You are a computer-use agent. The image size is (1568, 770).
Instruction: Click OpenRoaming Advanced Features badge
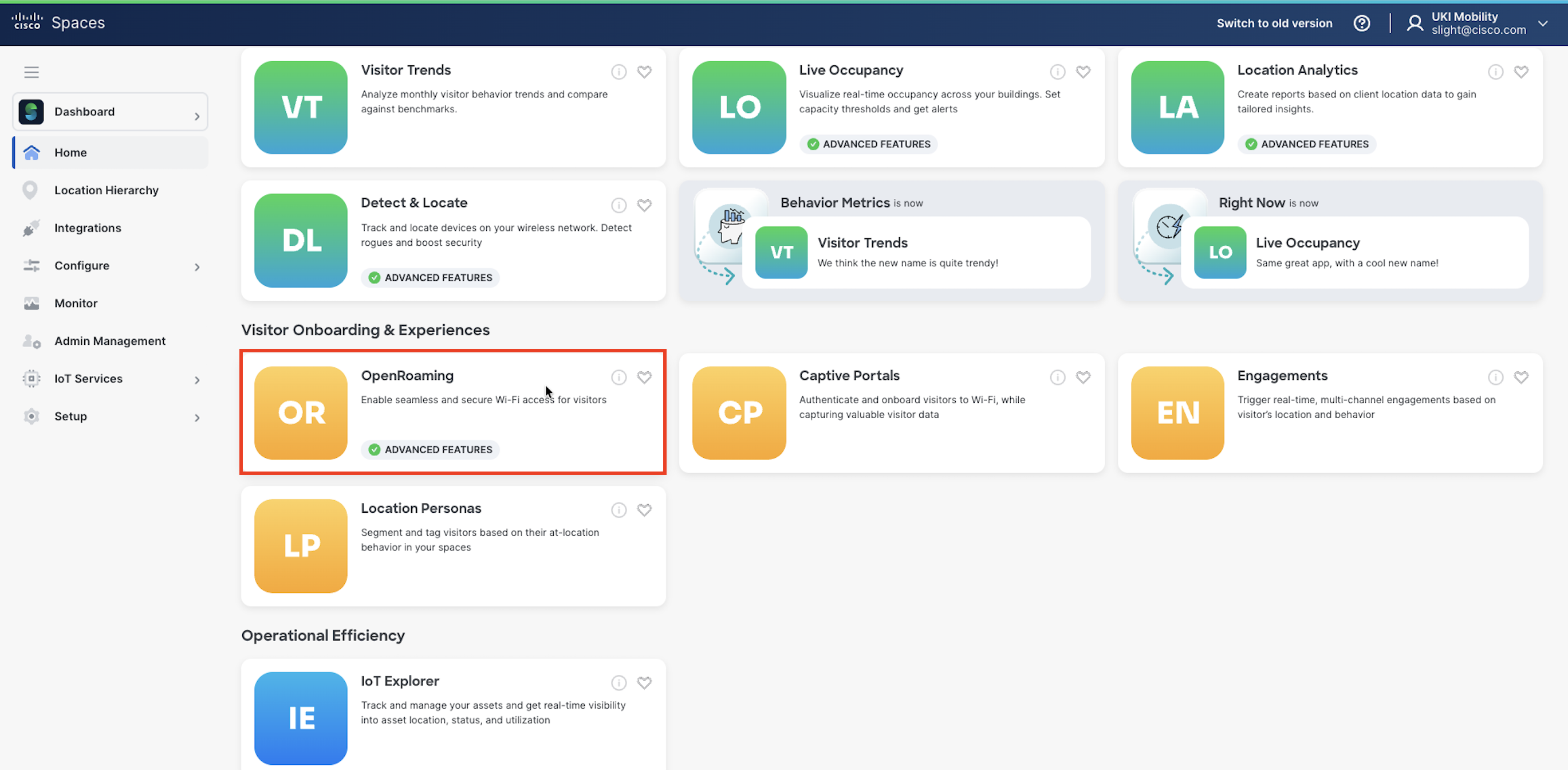[x=430, y=450]
